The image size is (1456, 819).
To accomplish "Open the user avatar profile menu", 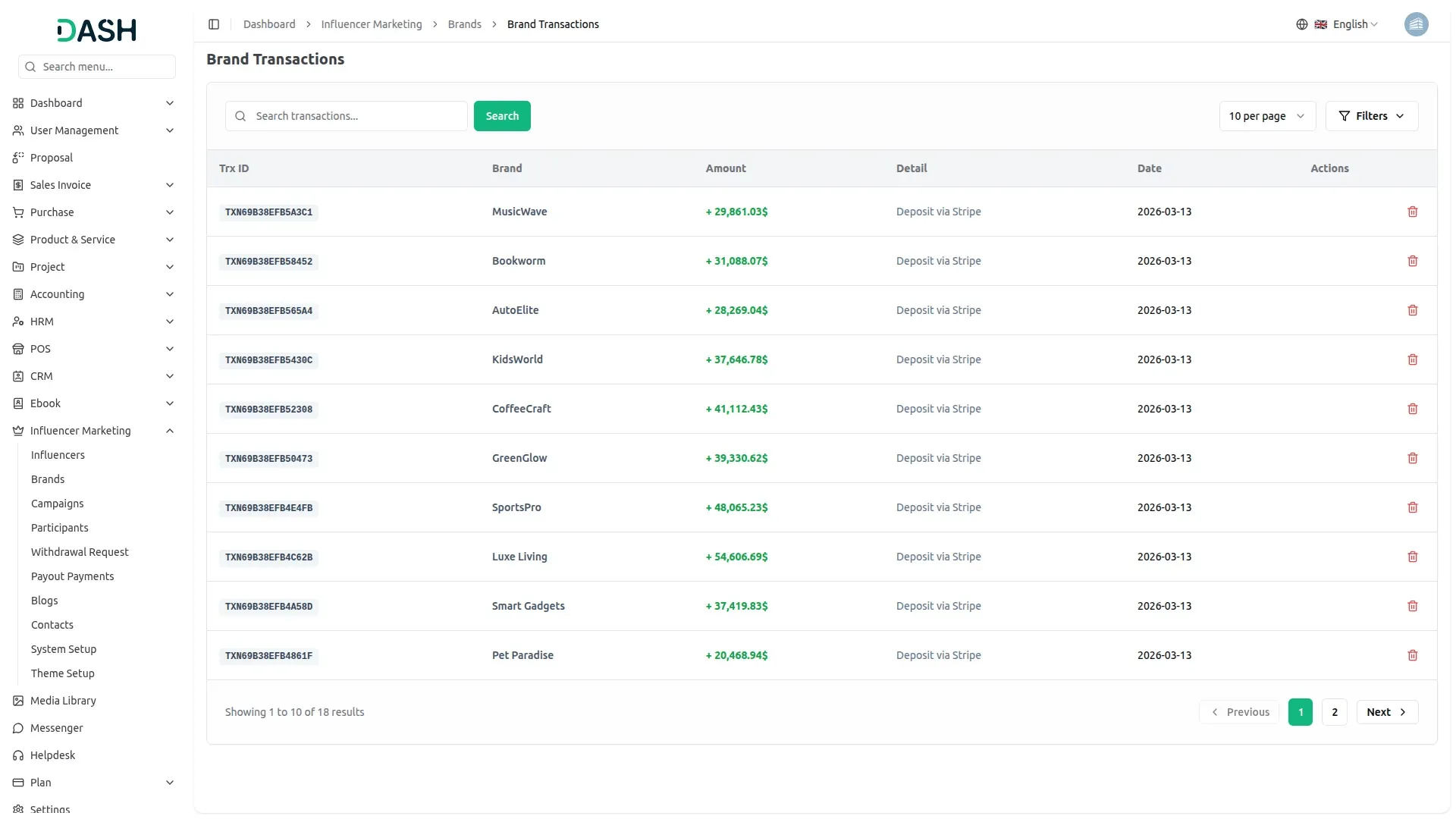I will (x=1416, y=24).
